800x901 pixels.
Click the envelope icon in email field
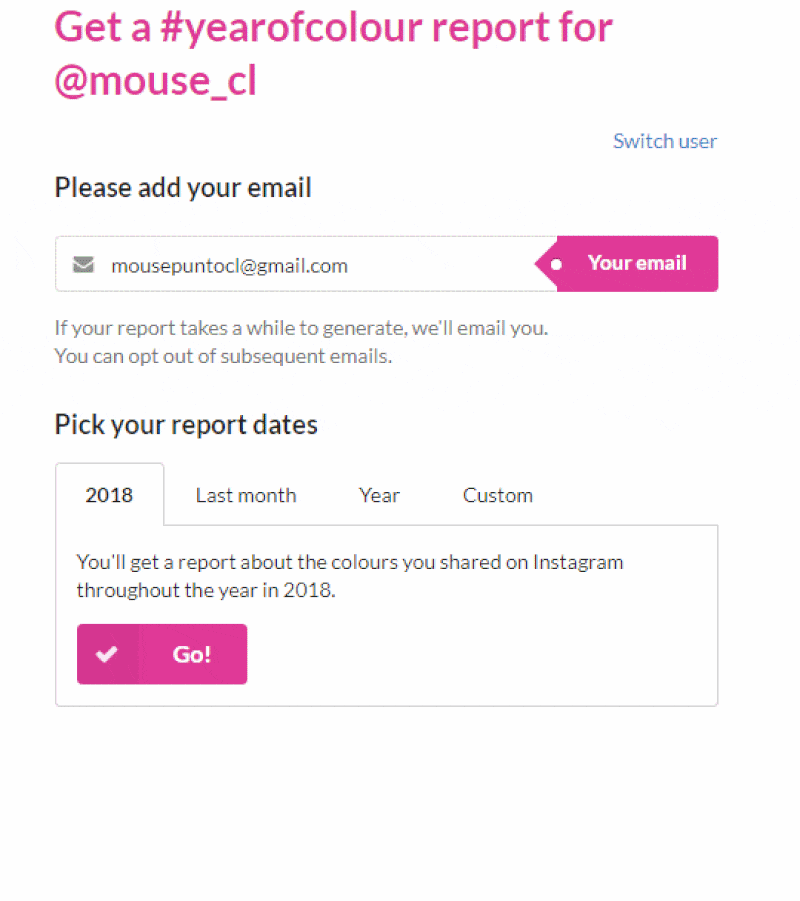tap(83, 264)
